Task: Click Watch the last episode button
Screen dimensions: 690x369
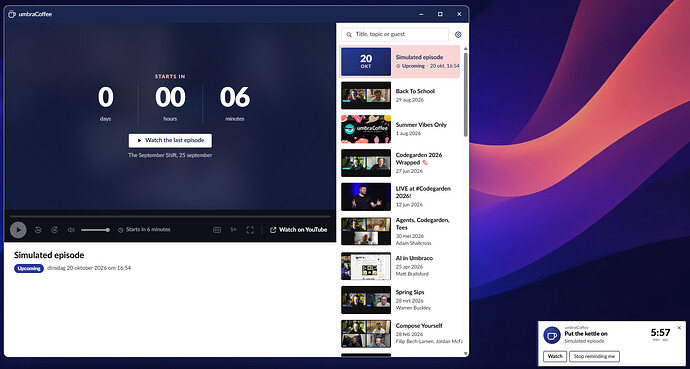Action: click(170, 140)
